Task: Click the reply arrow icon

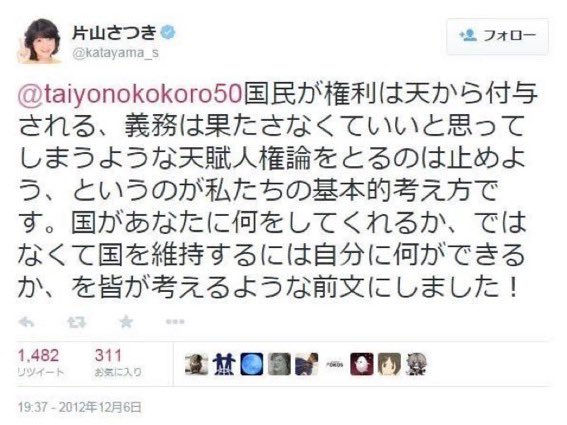Action: [26, 322]
